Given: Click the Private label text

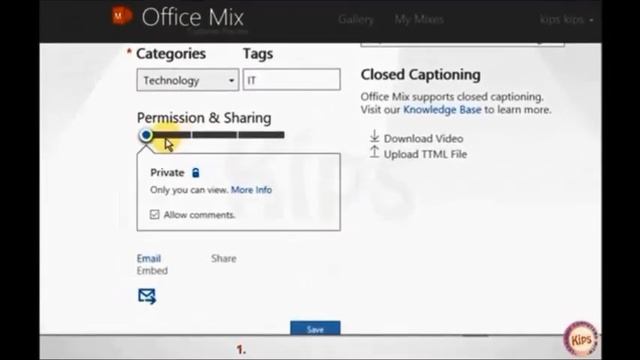Looking at the screenshot, I should (x=167, y=173).
